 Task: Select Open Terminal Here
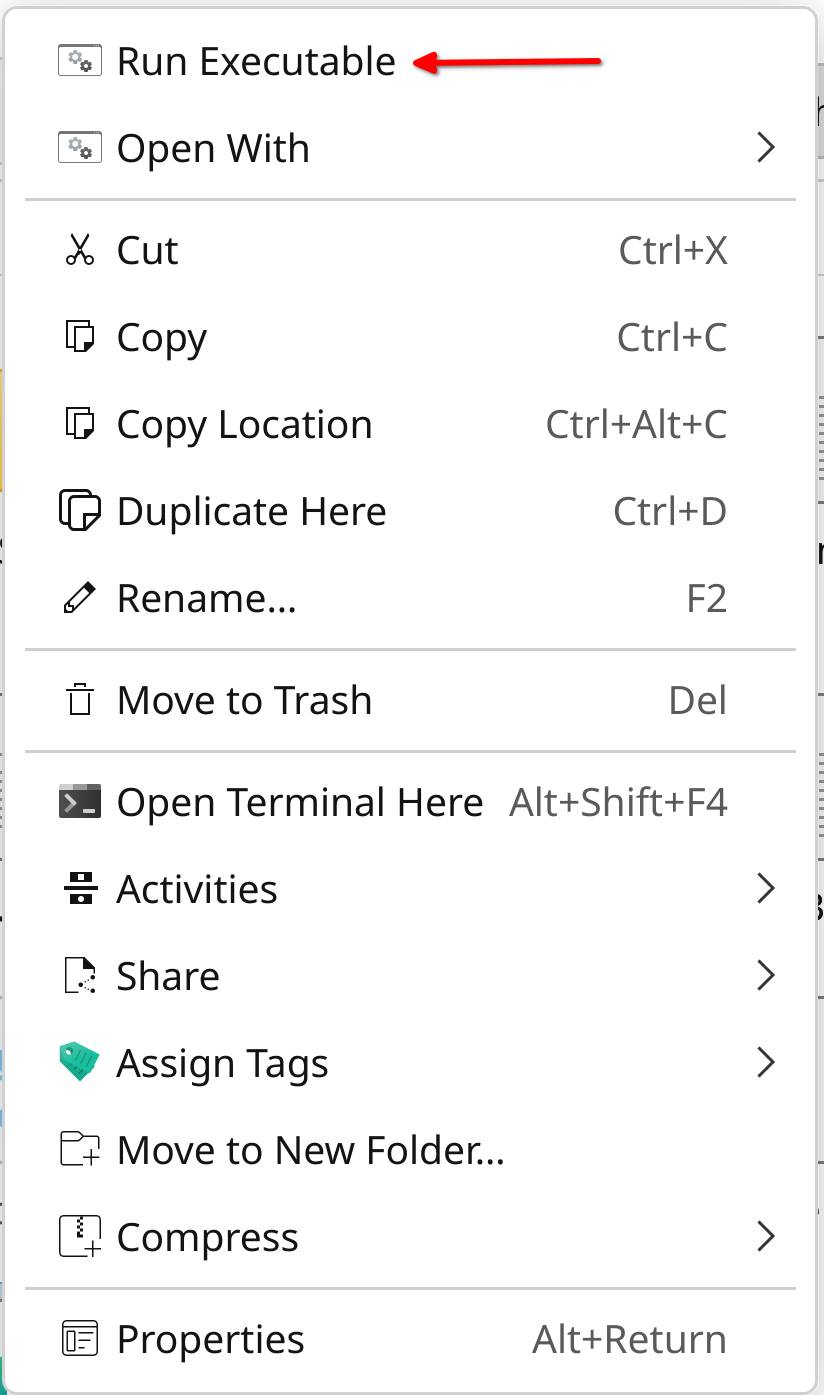tap(411, 802)
